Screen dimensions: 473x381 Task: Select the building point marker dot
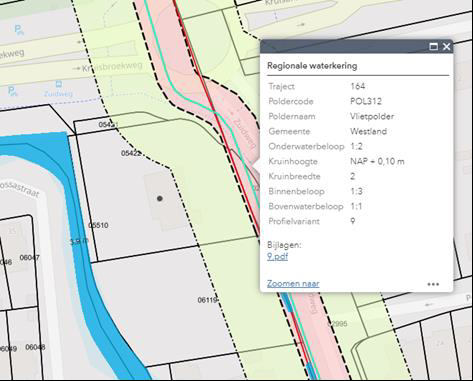[x=160, y=198]
